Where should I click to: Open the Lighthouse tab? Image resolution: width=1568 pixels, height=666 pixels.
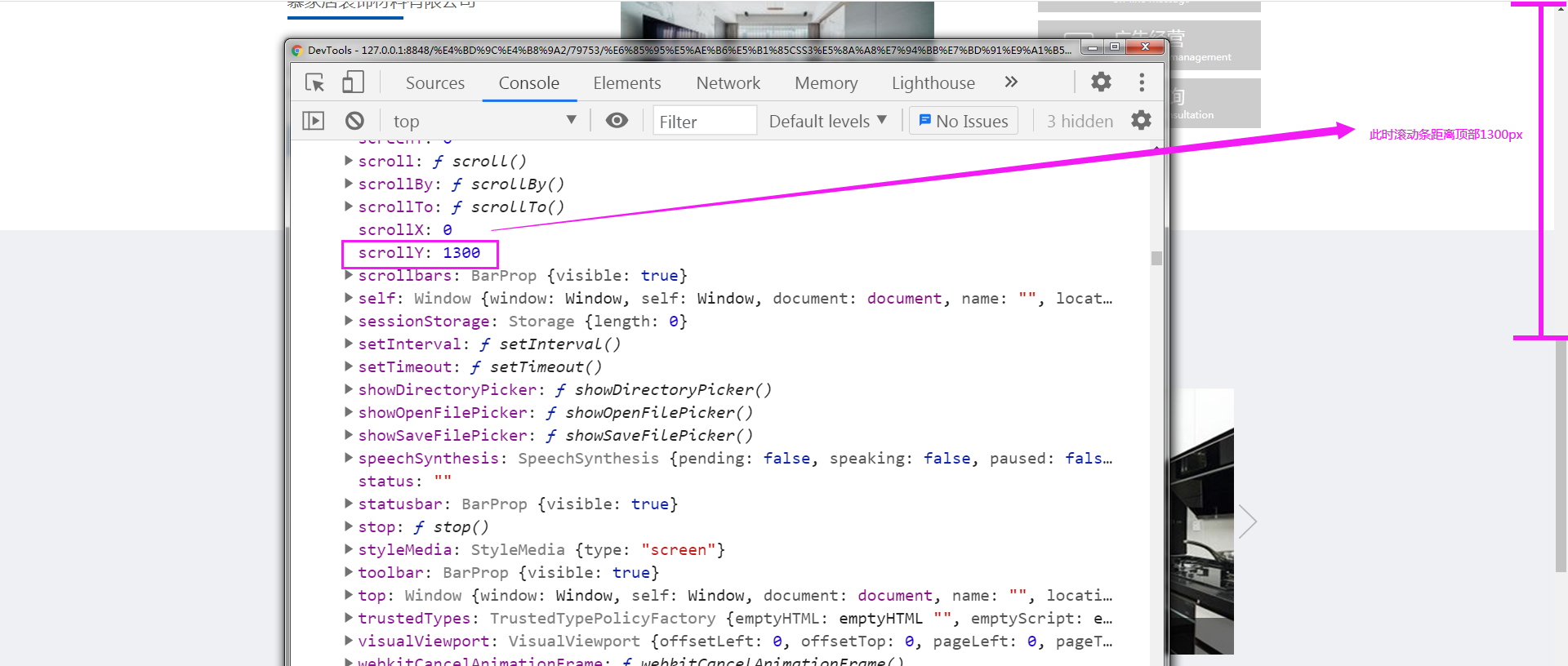tap(933, 83)
